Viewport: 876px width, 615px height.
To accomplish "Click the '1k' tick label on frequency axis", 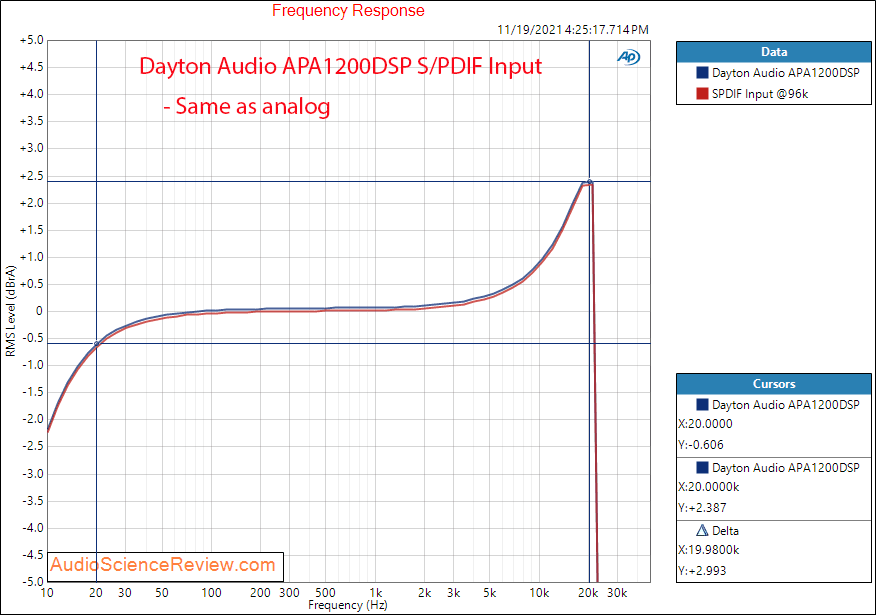I will coord(375,593).
